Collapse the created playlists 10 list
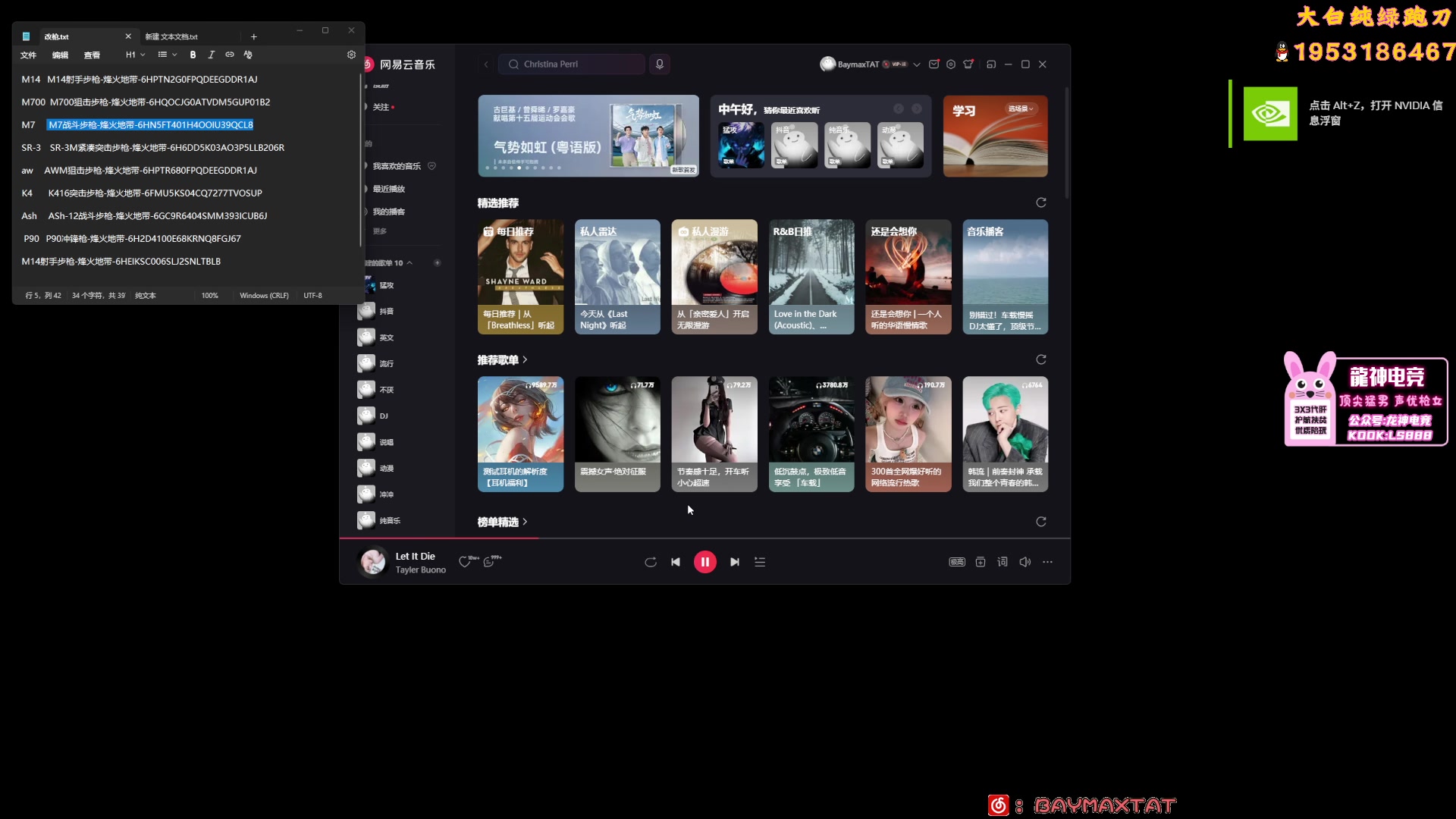Image resolution: width=1456 pixels, height=819 pixels. point(410,263)
